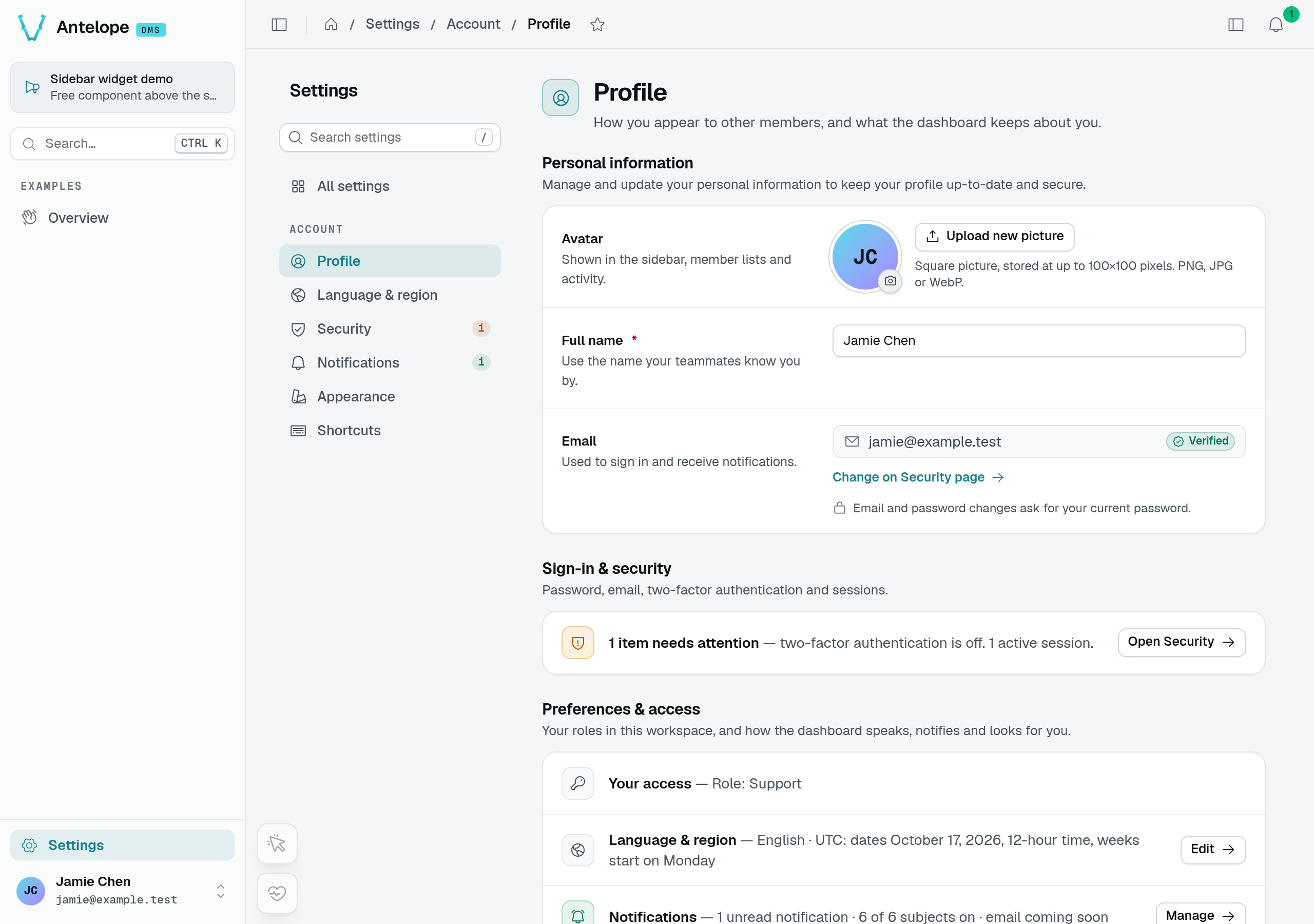Click the CTRL K shortcut hint
The width and height of the screenshot is (1314, 924).
(x=201, y=143)
